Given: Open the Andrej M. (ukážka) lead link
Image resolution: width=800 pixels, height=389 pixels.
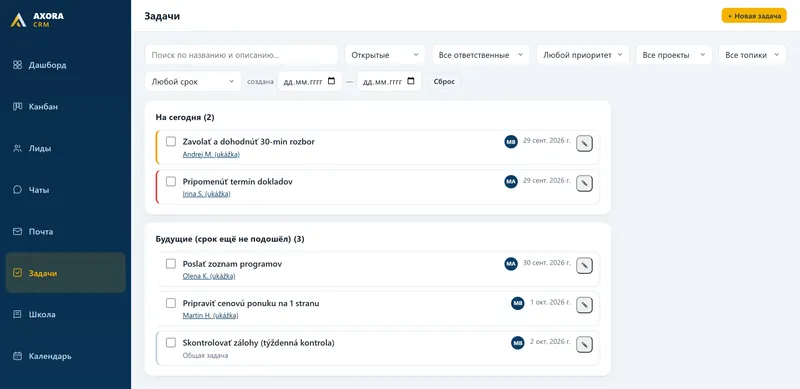Looking at the screenshot, I should pyautogui.click(x=211, y=154).
